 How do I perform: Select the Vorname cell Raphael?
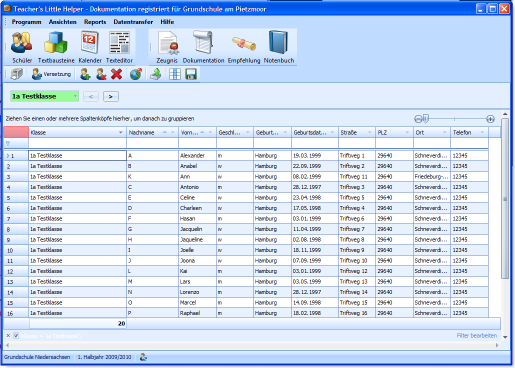point(197,313)
